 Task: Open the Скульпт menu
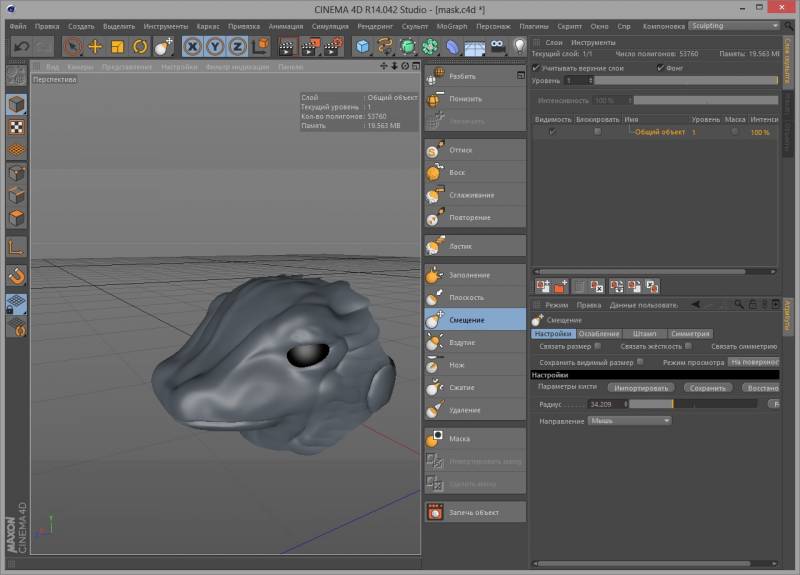point(414,26)
